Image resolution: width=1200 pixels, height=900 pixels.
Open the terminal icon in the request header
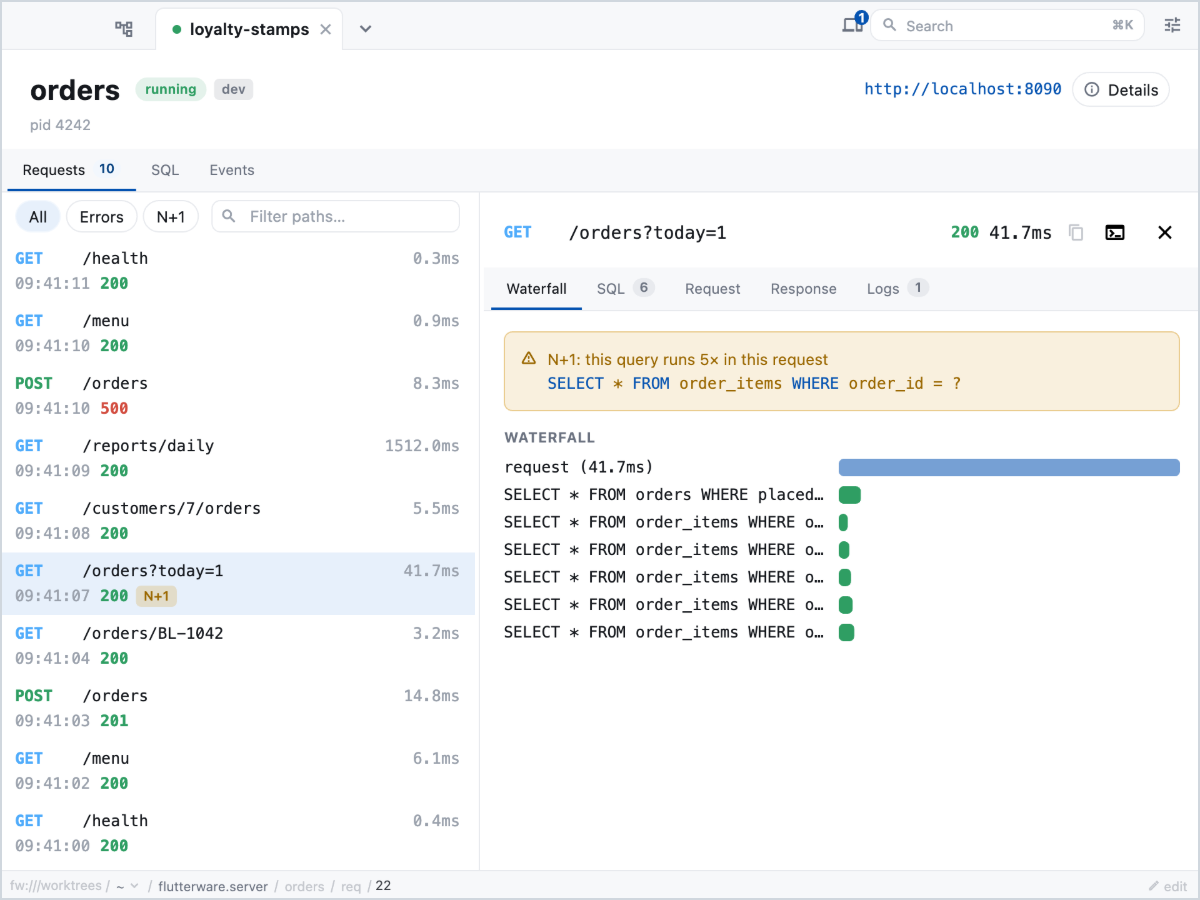tap(1115, 232)
